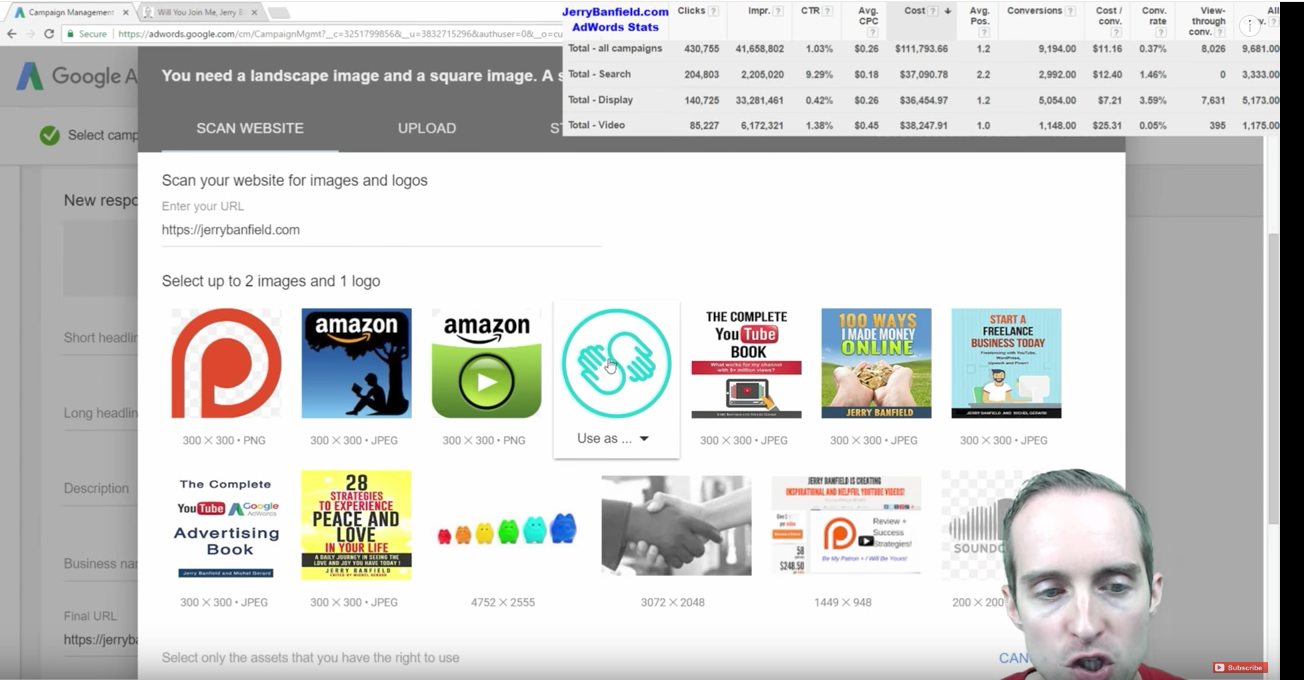Select the Patreon logo image
This screenshot has height=680, width=1304.
pos(226,363)
